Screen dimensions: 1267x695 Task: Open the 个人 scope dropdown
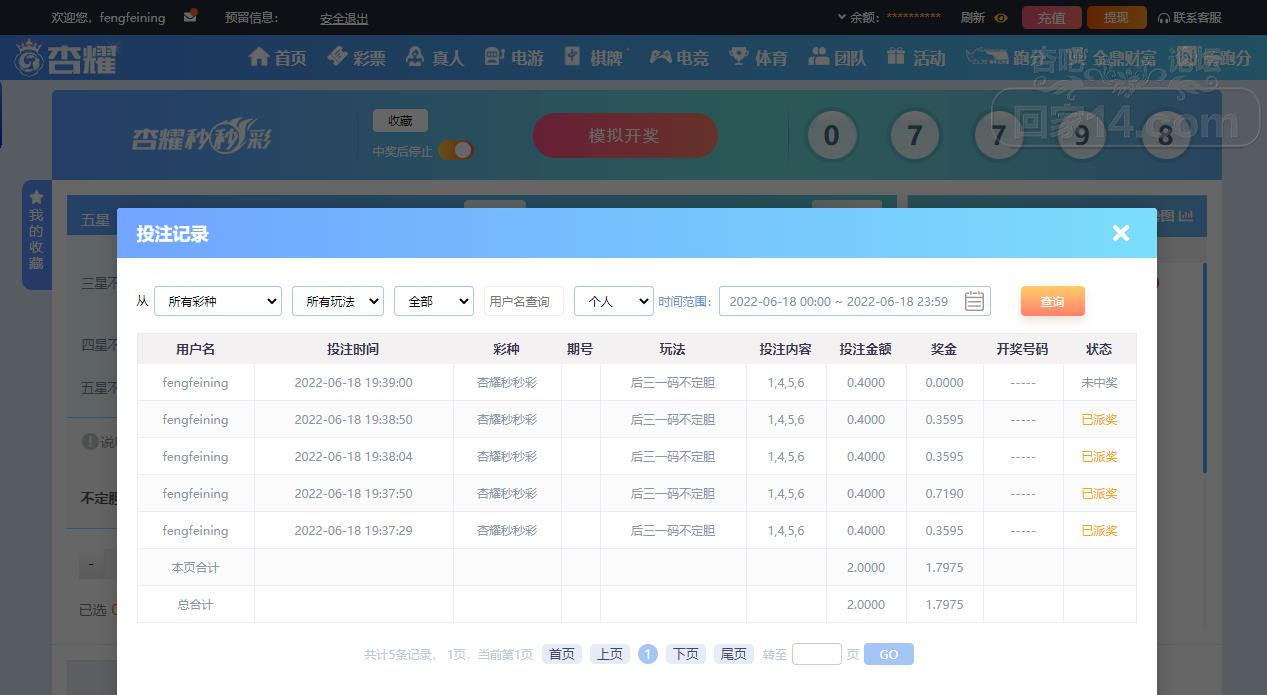tap(613, 301)
